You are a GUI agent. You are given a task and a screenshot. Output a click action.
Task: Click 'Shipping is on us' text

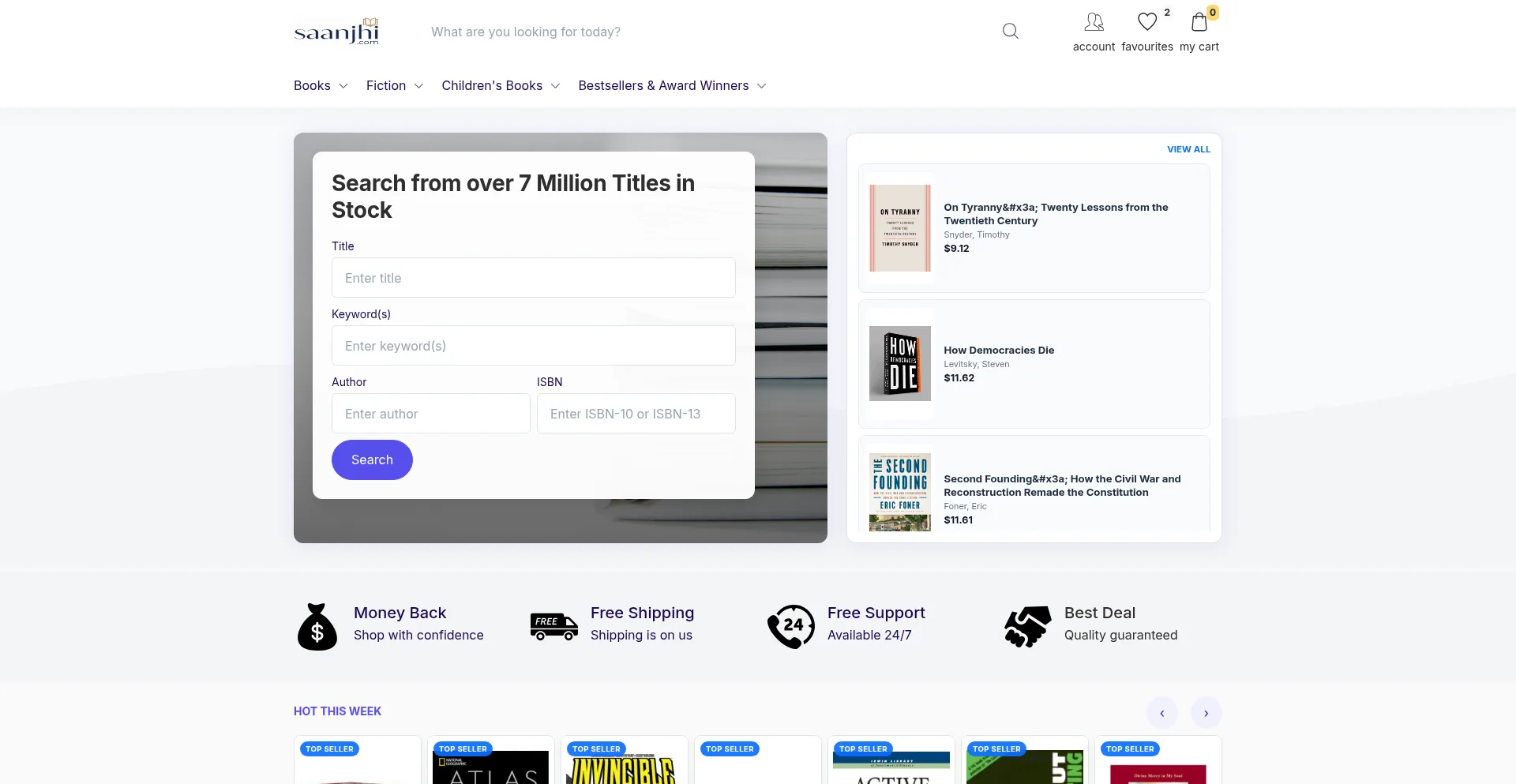coord(641,636)
